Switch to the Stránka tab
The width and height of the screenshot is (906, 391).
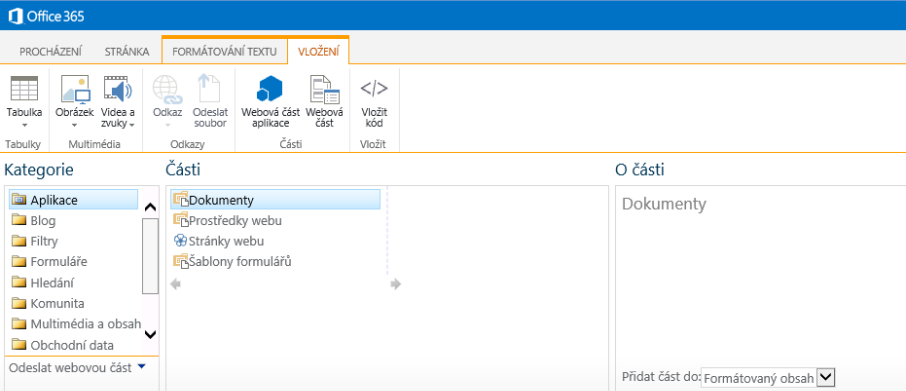click(127, 51)
